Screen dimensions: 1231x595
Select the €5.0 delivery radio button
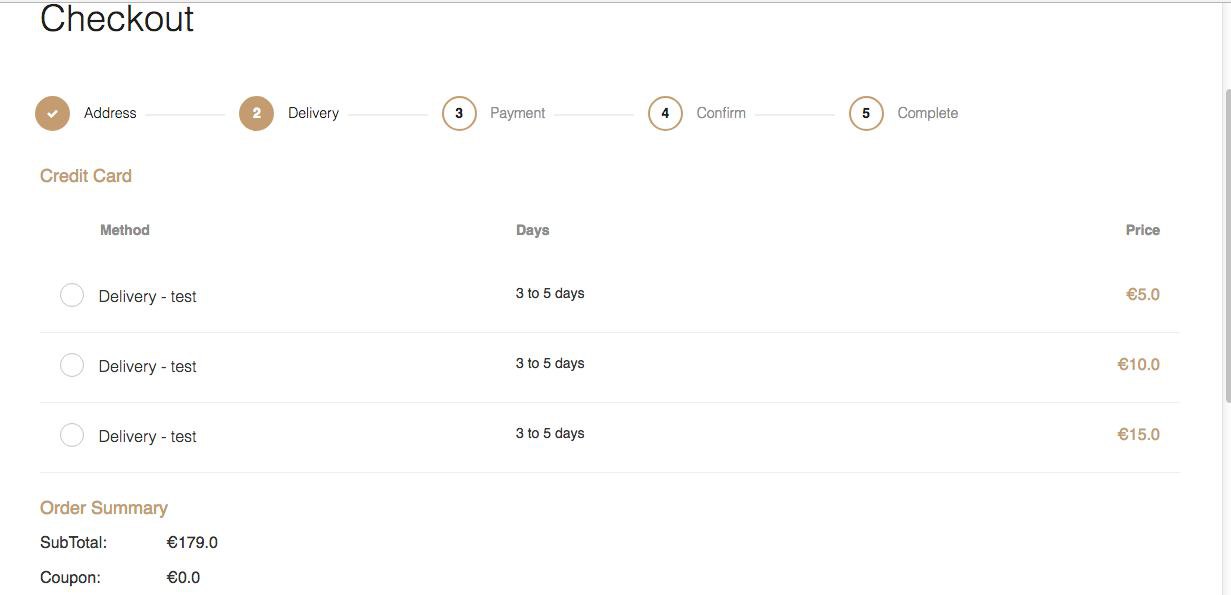click(72, 295)
